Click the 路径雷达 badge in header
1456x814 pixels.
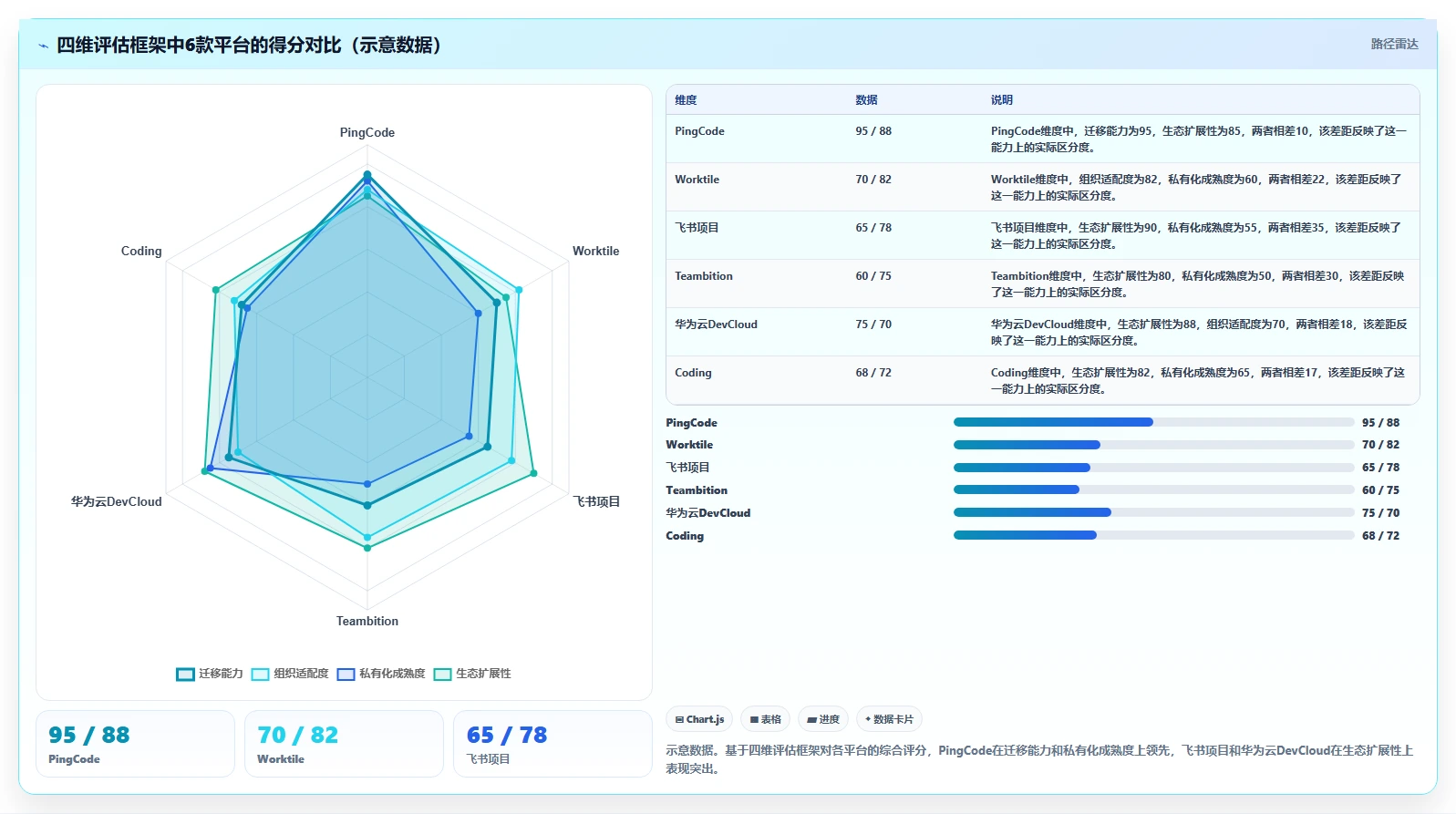[x=1394, y=44]
